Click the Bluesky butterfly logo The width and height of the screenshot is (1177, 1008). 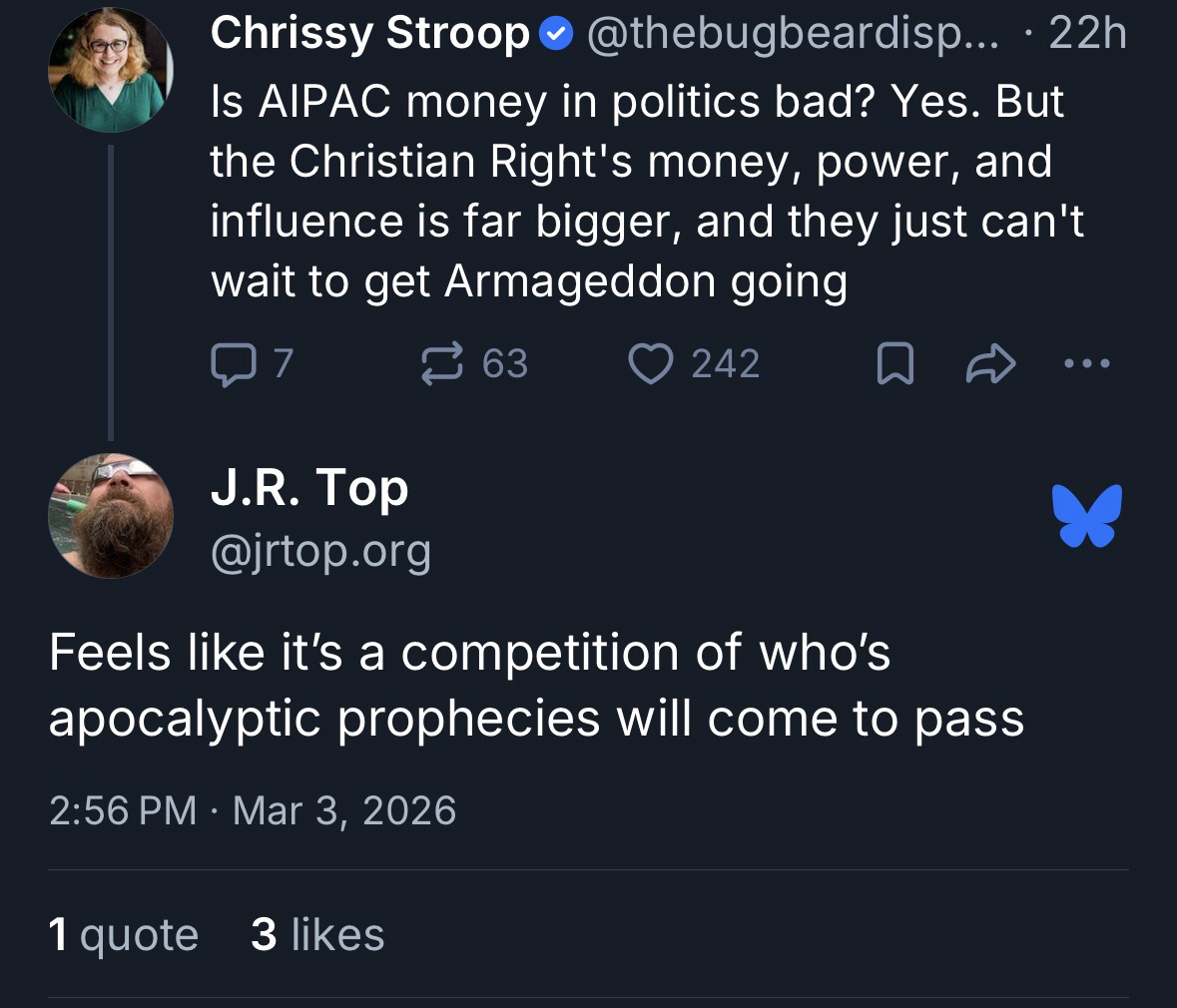[1087, 516]
